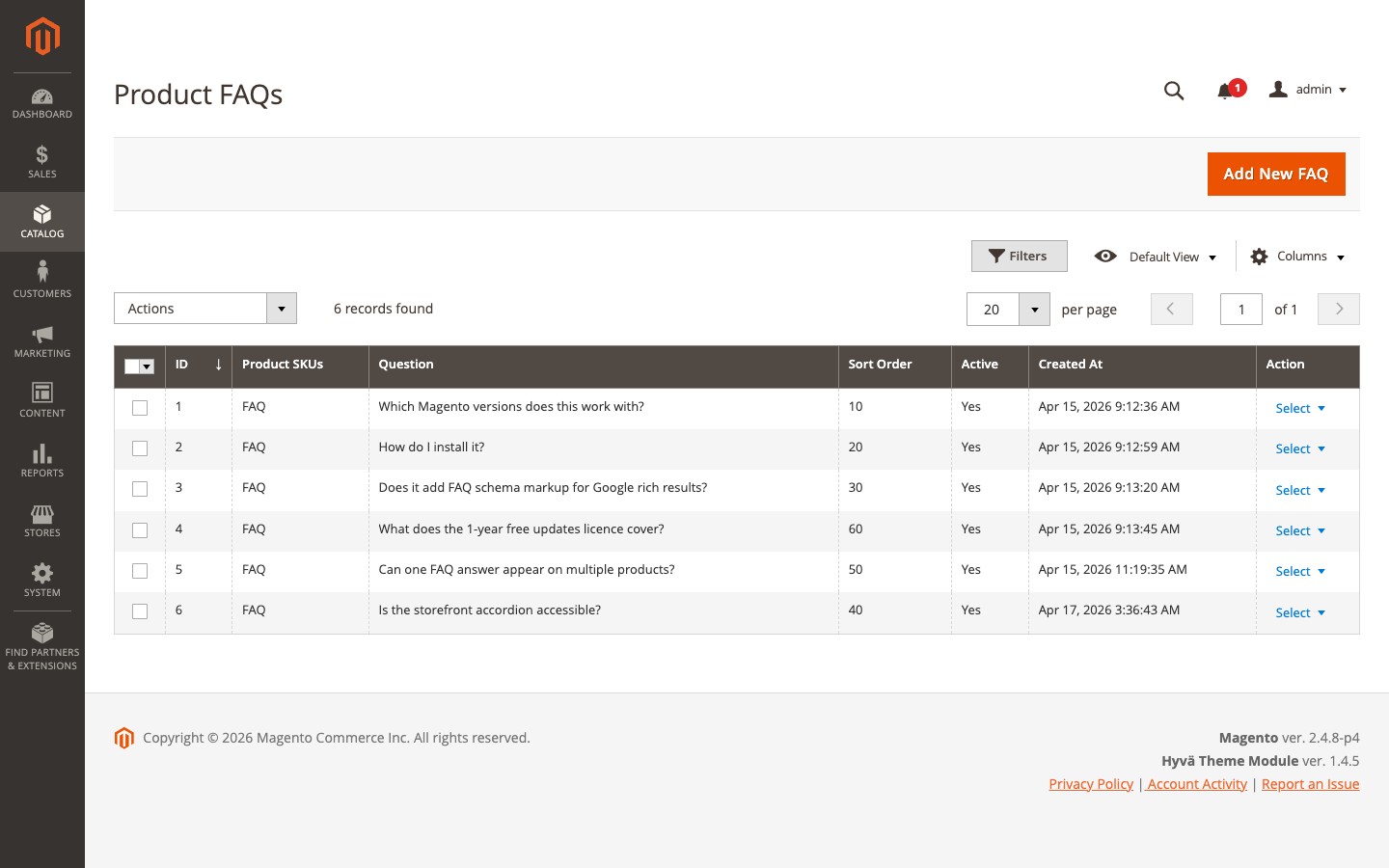Check the box for FAQ ID 1
This screenshot has width=1389, height=868.
140,408
